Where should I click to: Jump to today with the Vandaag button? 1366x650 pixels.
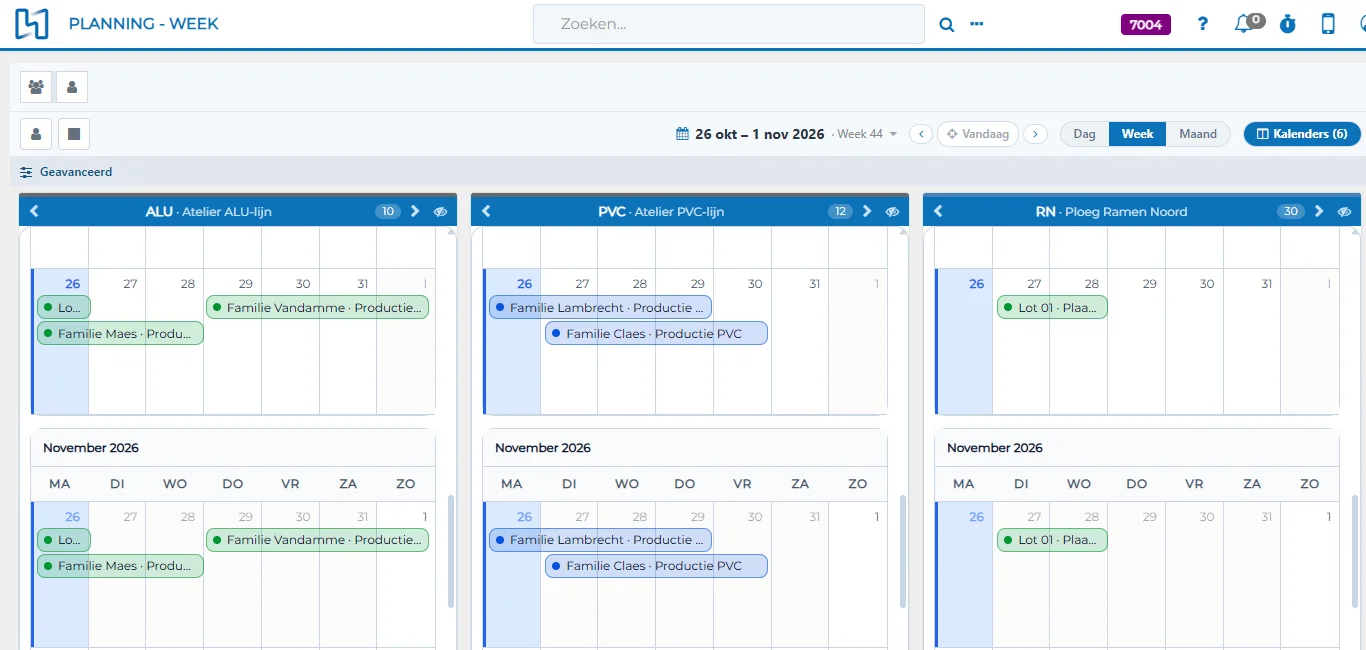click(978, 134)
